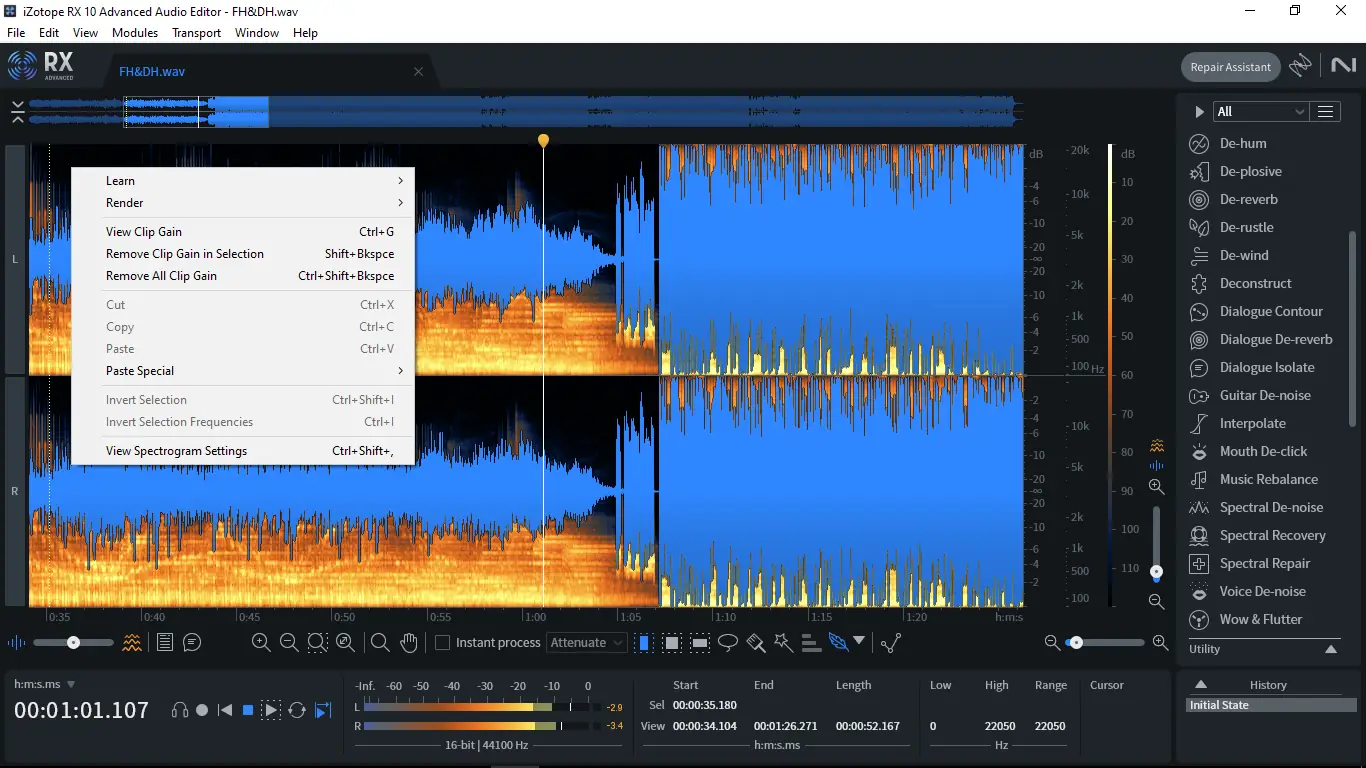This screenshot has width=1366, height=768.
Task: Click the headphones monitor icon
Action: 180,710
